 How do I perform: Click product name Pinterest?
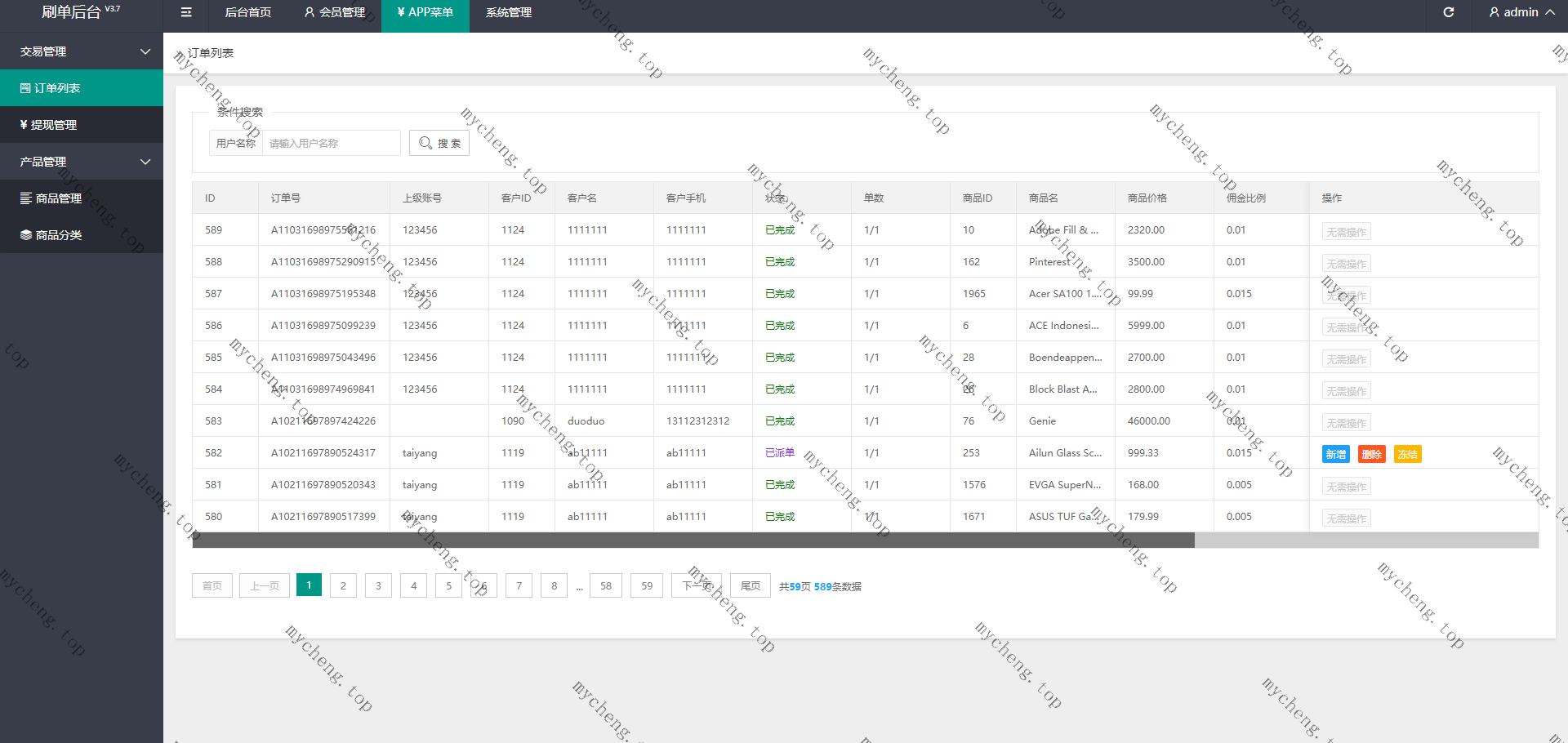pos(1049,262)
